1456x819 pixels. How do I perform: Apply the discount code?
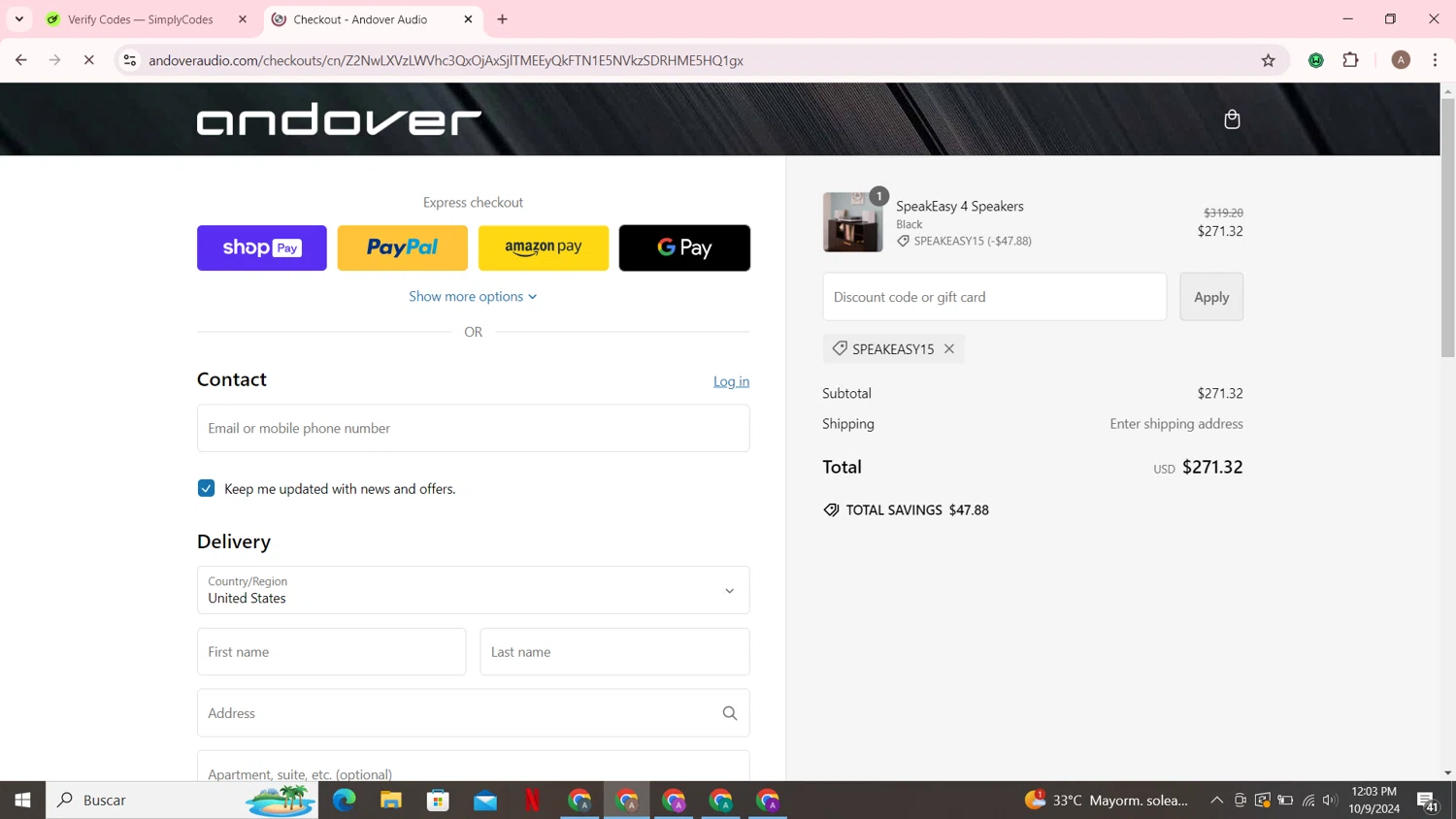point(1211,297)
